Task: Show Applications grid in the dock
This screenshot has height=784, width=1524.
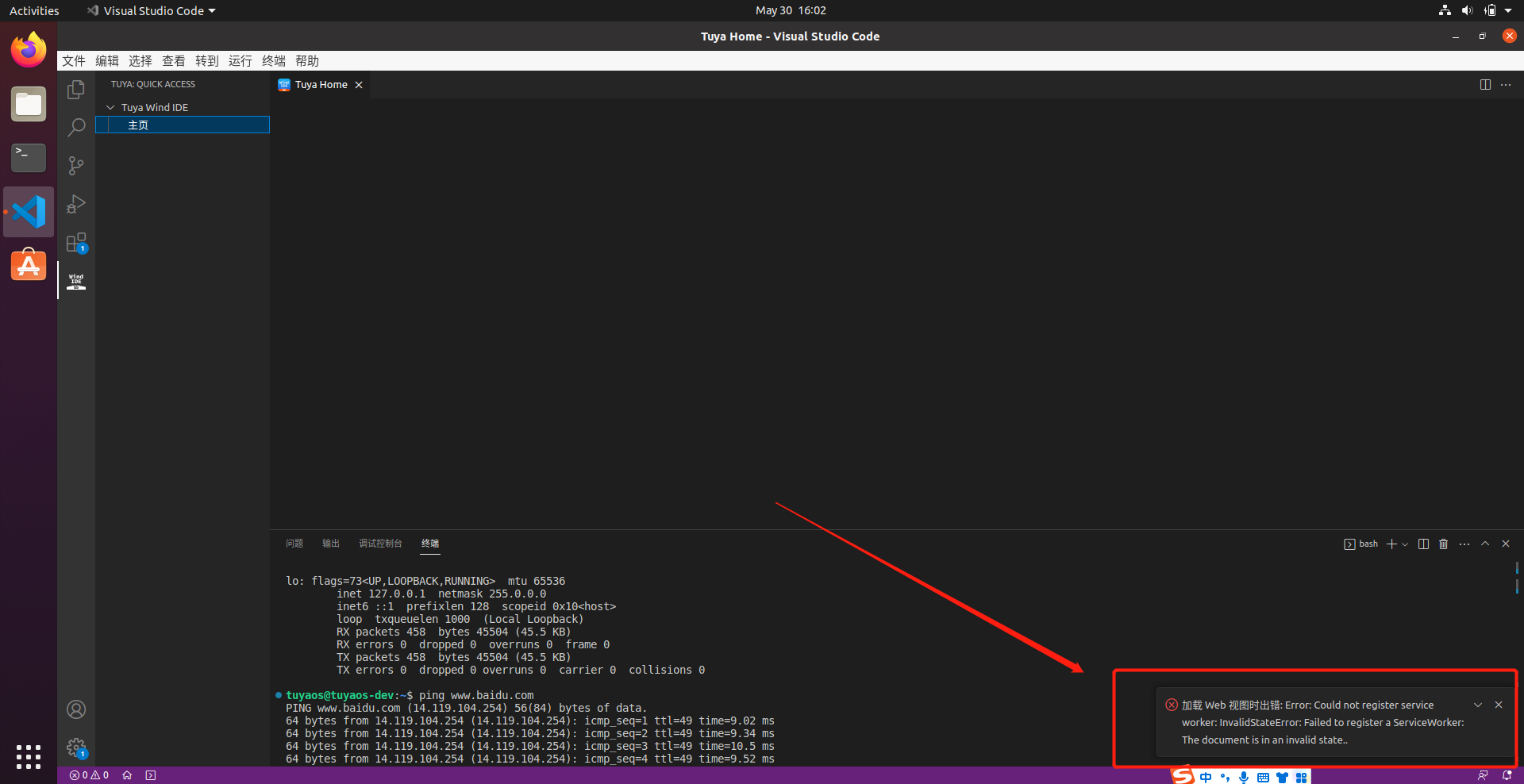Action: click(29, 756)
